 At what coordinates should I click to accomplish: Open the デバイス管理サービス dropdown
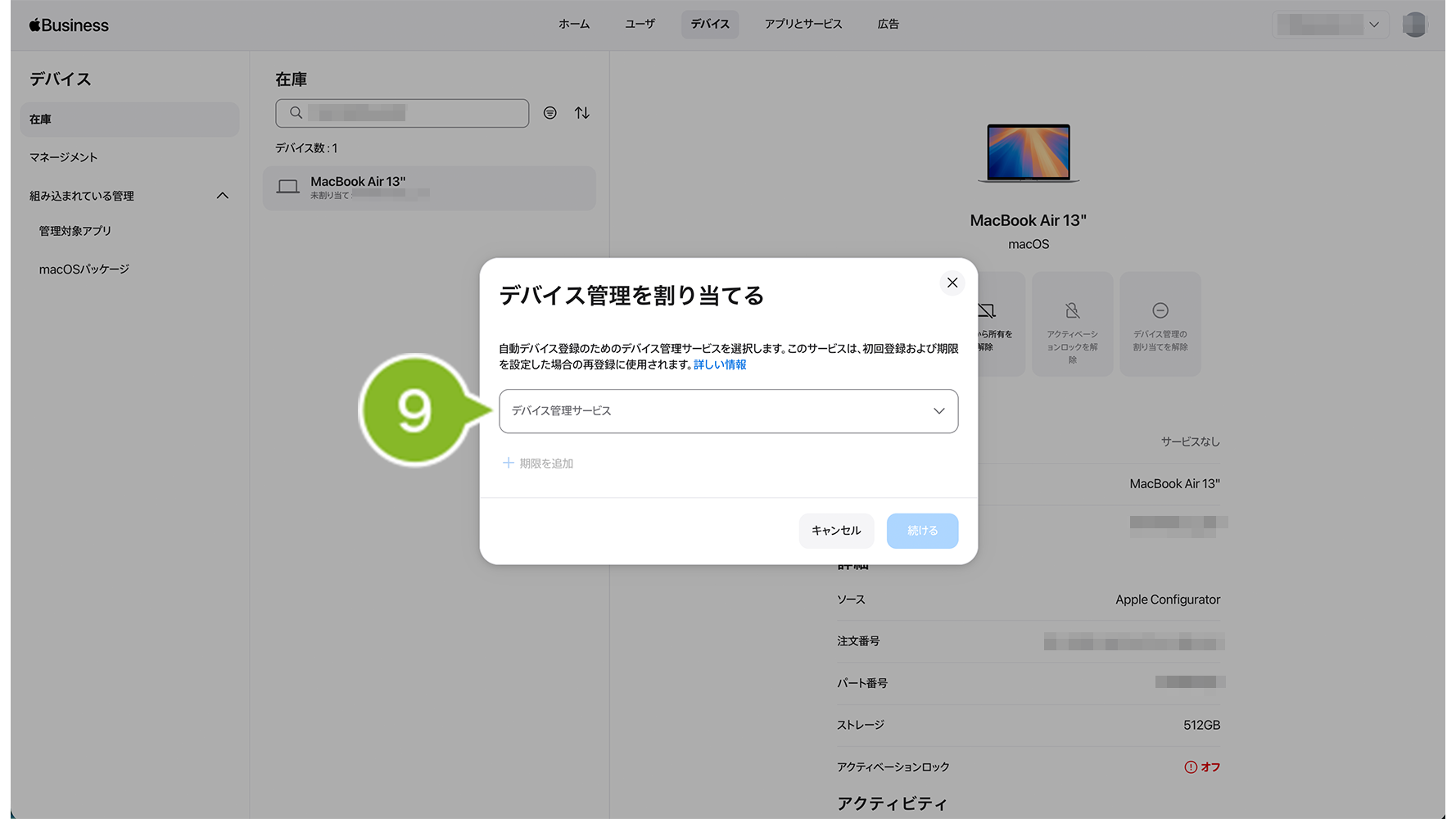coord(728,411)
